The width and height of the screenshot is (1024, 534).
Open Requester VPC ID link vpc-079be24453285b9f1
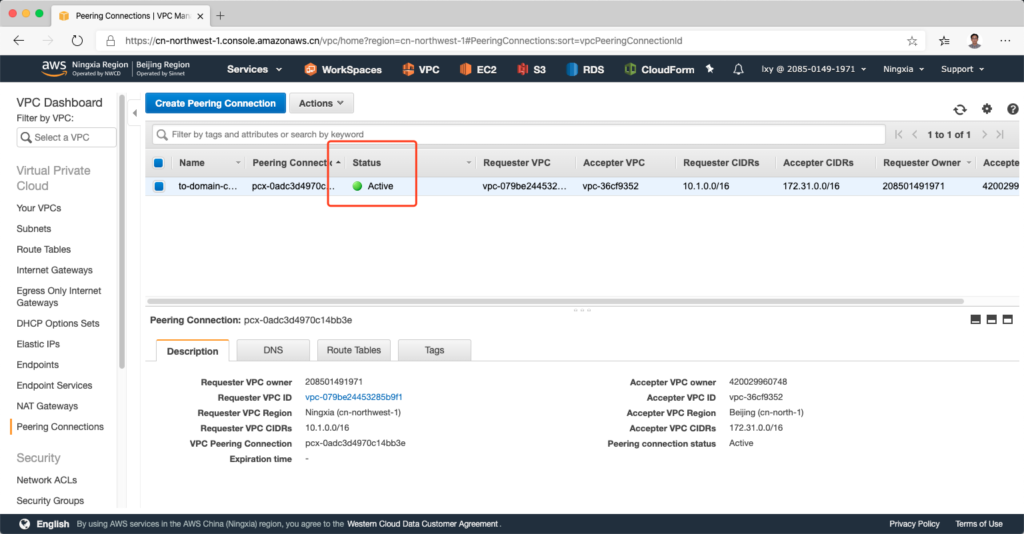point(353,397)
